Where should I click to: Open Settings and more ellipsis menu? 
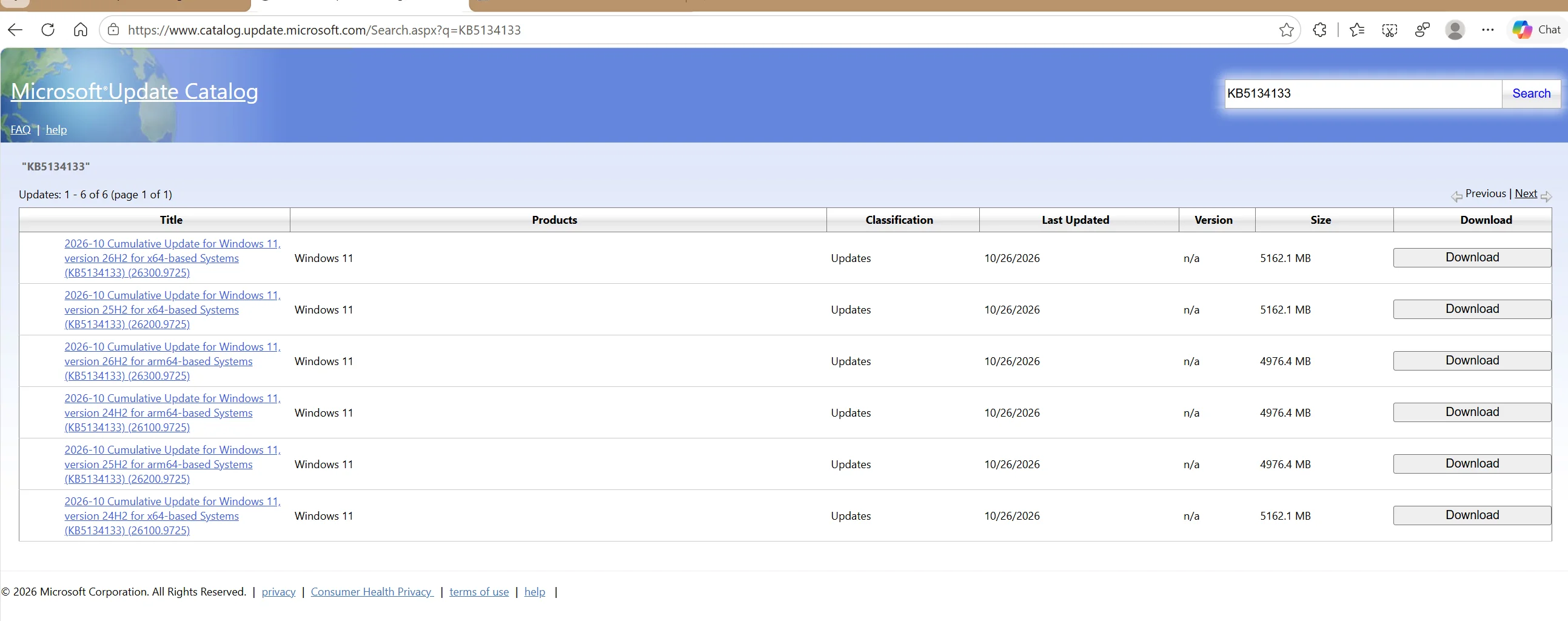pyautogui.click(x=1487, y=30)
